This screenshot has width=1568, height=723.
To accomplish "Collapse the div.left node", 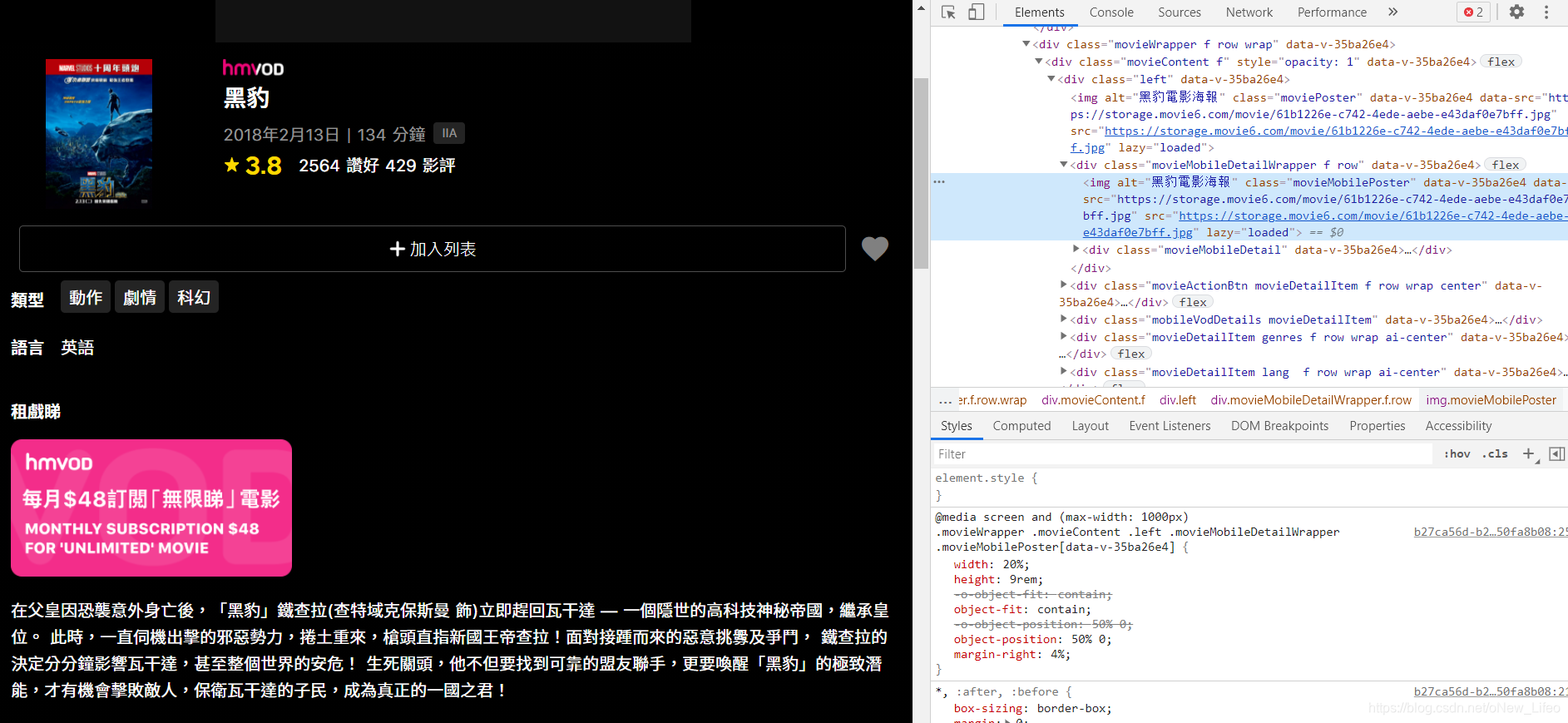I will (x=1051, y=79).
